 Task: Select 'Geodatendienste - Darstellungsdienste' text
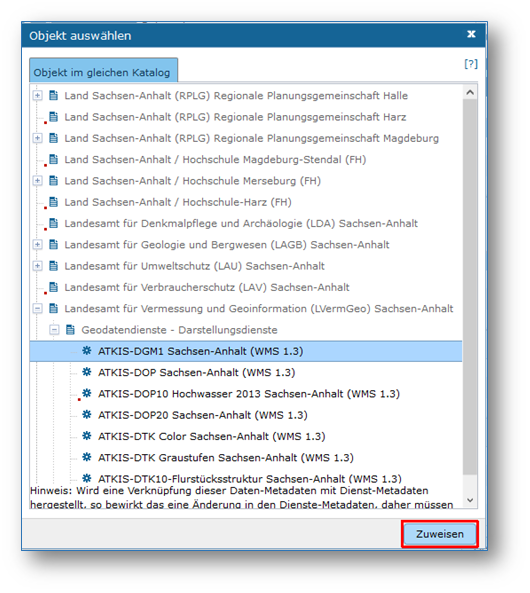click(179, 330)
